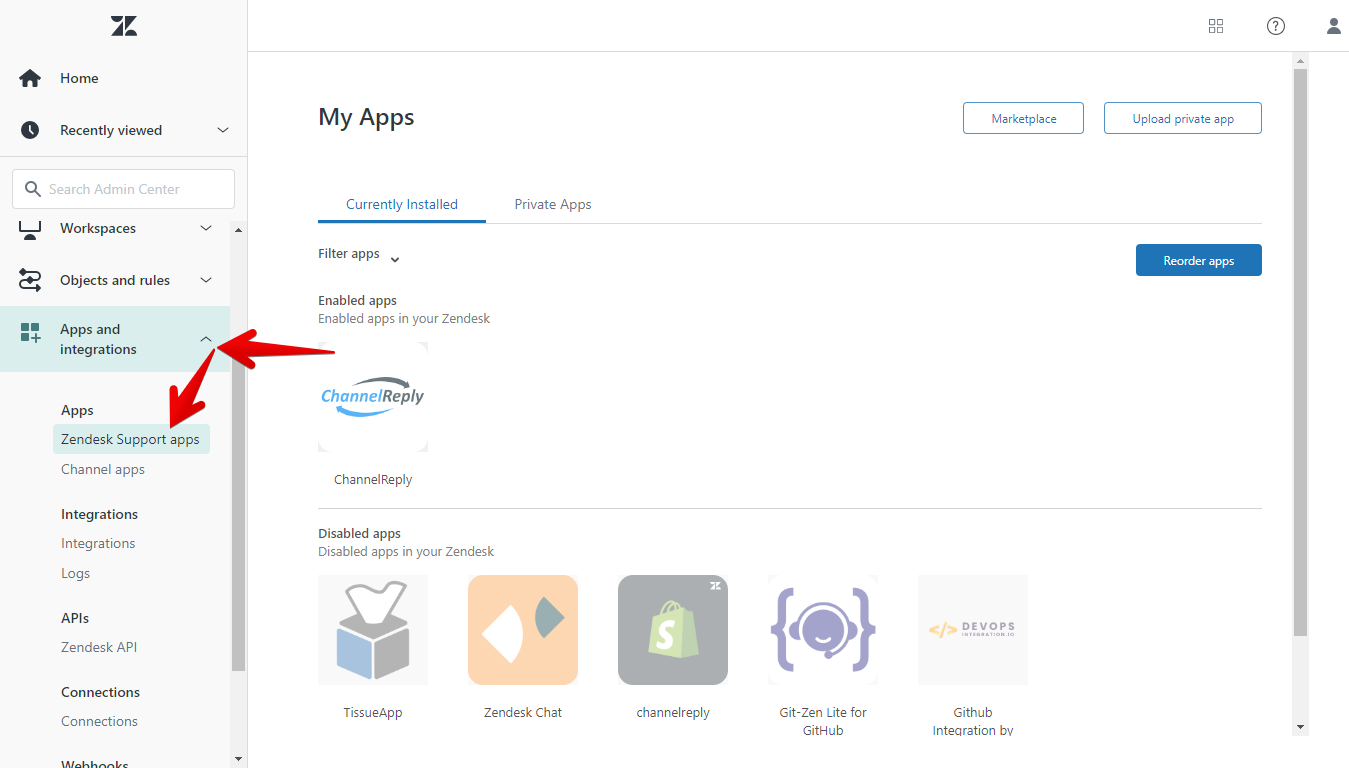Switch to the Currently Installed tab
The height and width of the screenshot is (768, 1349).
click(x=402, y=204)
